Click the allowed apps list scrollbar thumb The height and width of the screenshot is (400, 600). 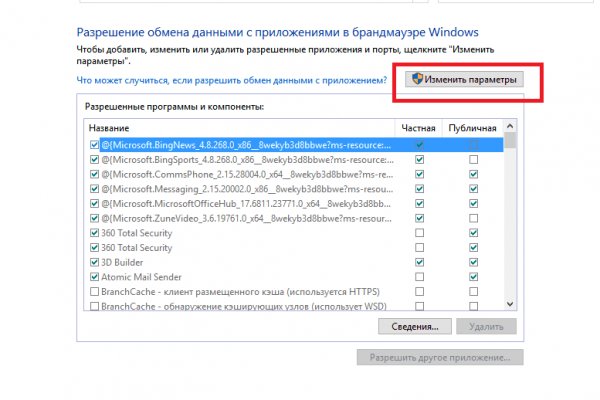510,142
